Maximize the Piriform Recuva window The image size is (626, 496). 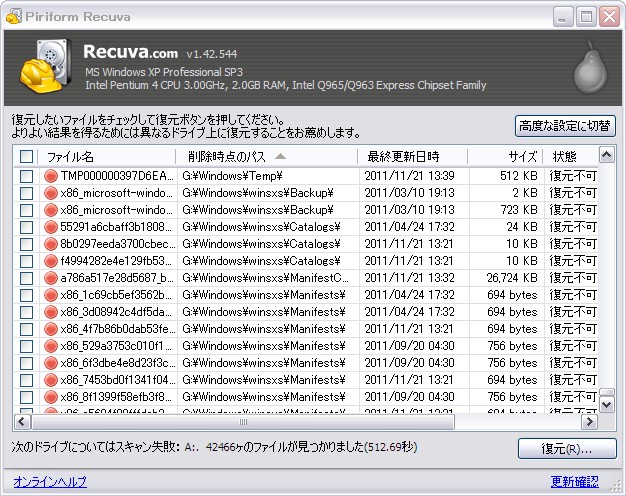586,17
